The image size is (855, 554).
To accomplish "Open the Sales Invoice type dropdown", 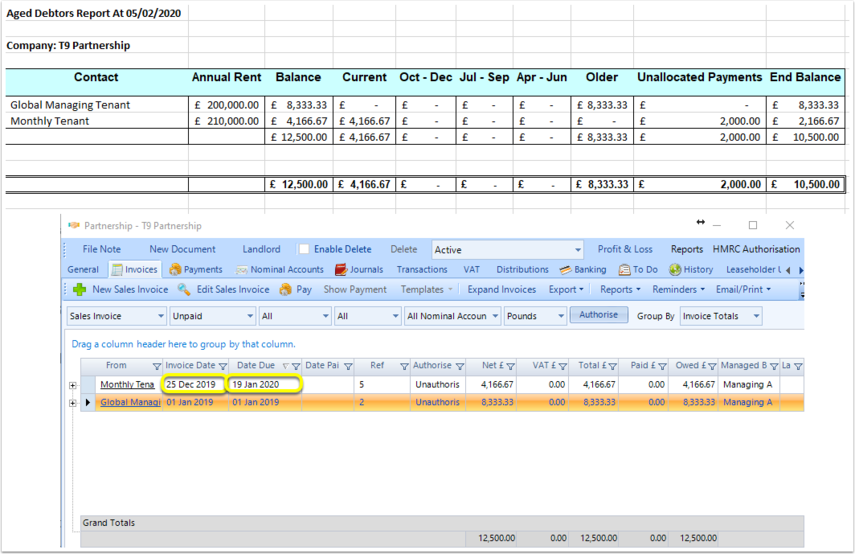I will point(117,316).
